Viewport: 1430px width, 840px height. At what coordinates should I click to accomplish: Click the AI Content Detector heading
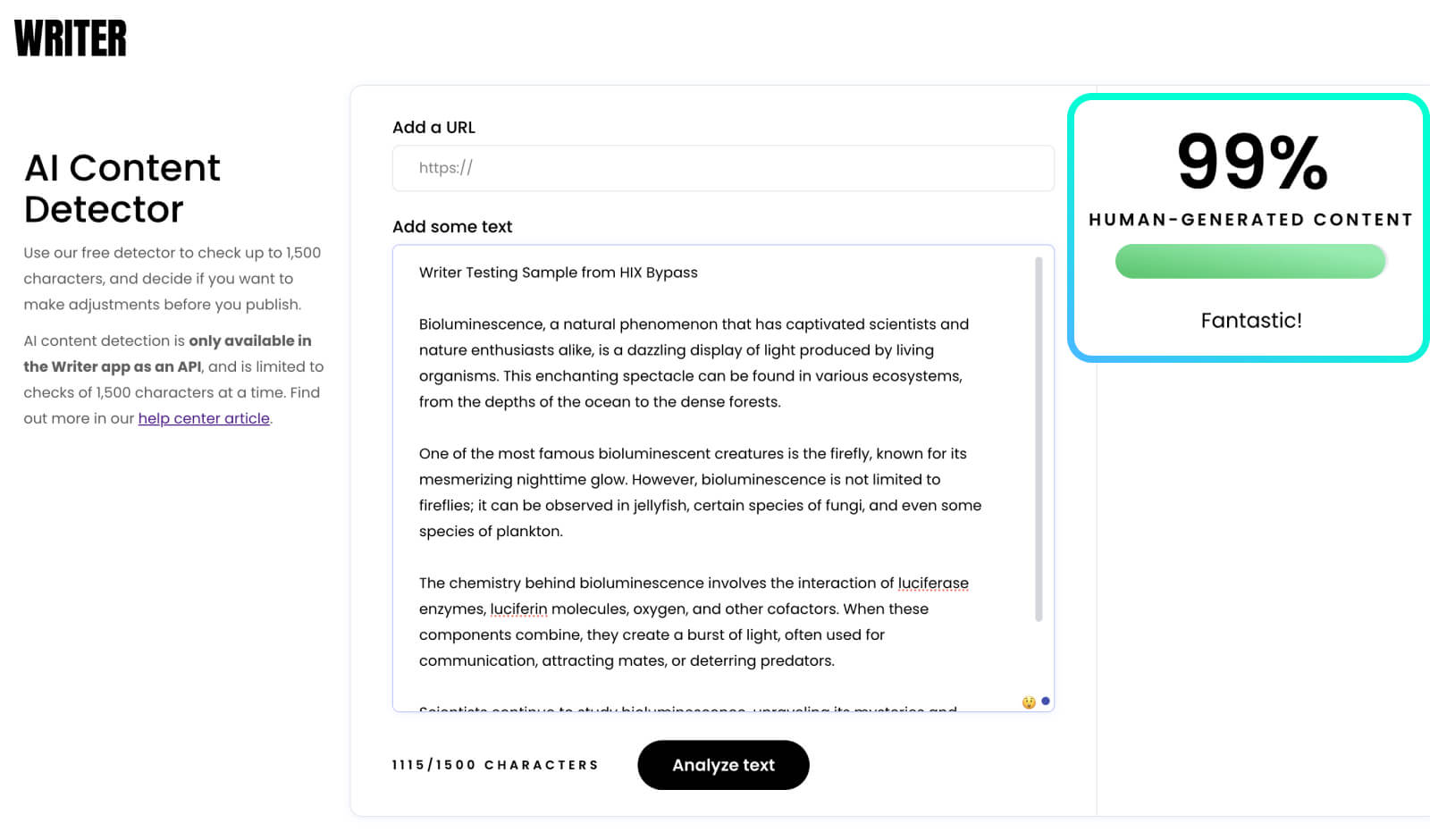[x=122, y=189]
